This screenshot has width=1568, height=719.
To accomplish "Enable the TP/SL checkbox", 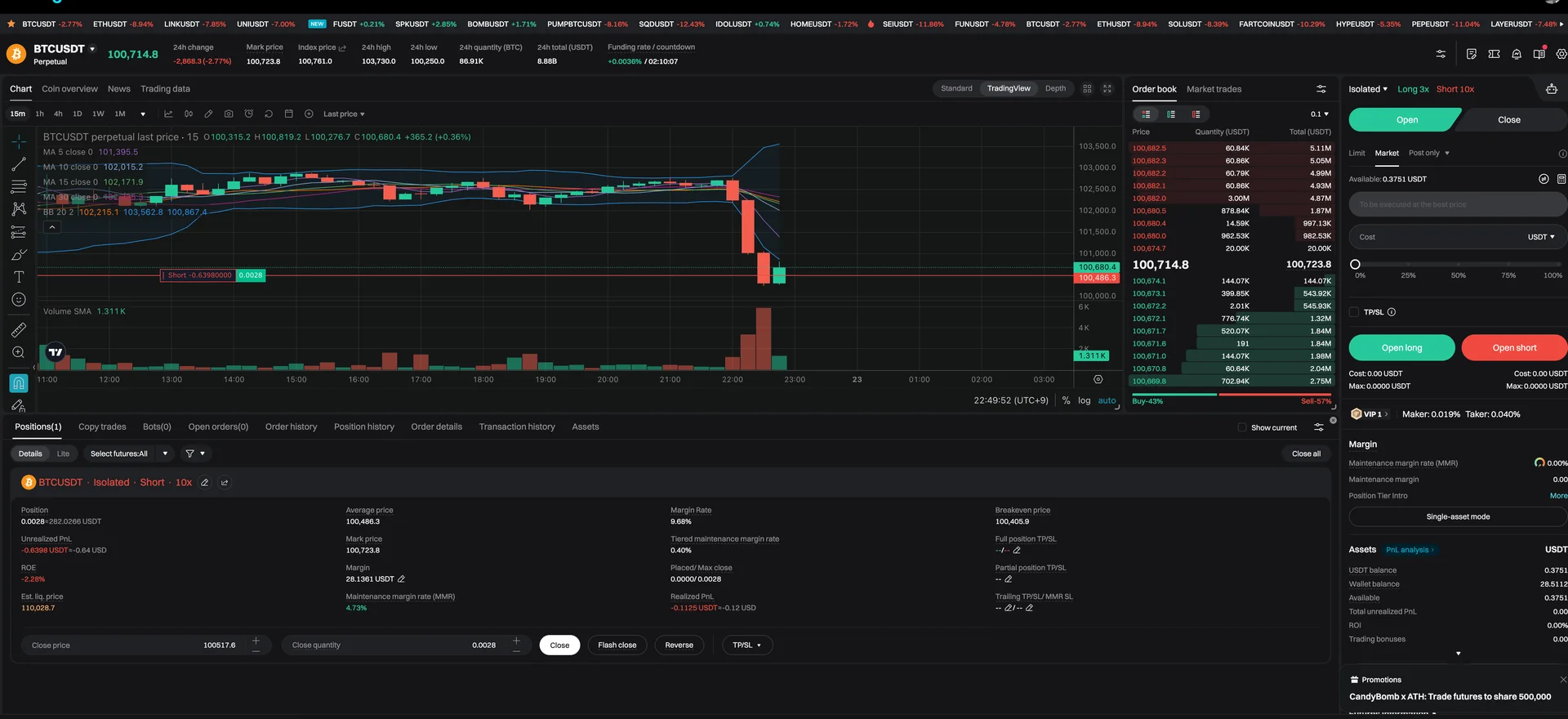I will [x=1354, y=312].
